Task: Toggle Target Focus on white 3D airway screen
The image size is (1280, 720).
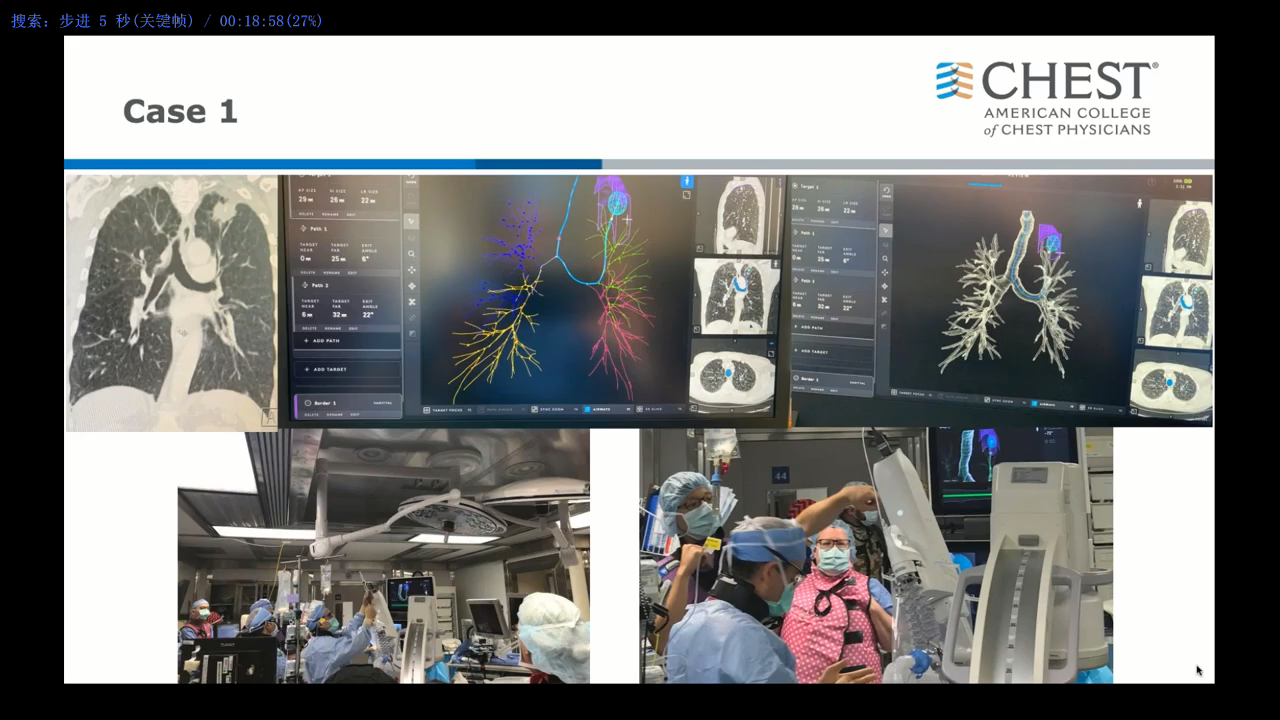Action: [x=912, y=393]
